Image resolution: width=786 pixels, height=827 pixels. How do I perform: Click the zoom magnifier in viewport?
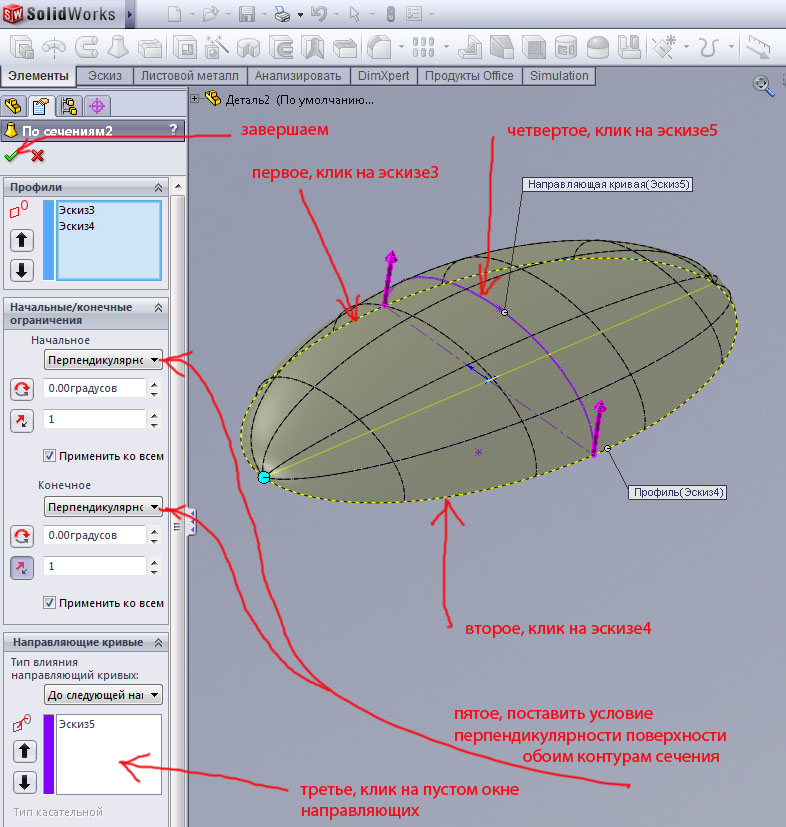[762, 86]
